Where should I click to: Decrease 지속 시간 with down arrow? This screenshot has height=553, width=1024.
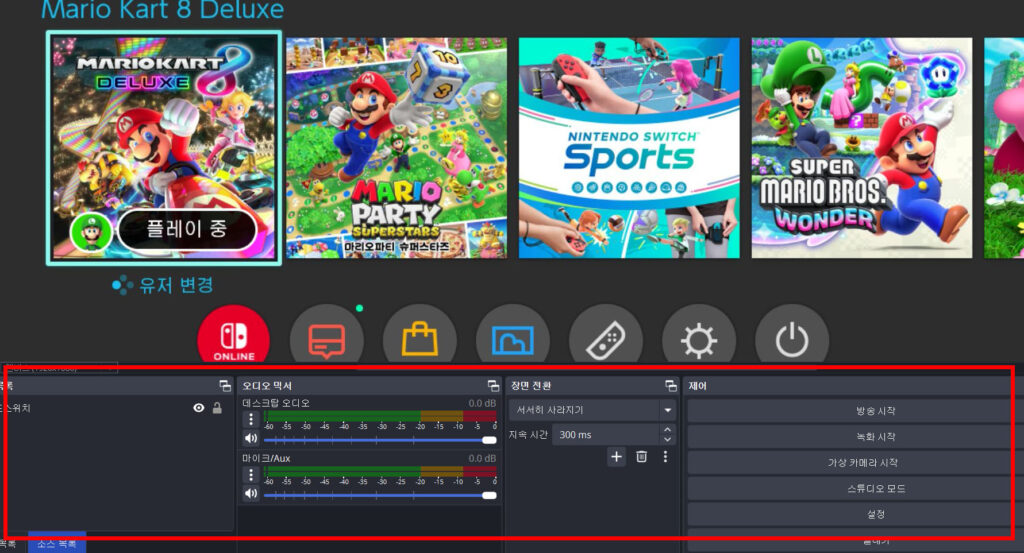pos(667,439)
